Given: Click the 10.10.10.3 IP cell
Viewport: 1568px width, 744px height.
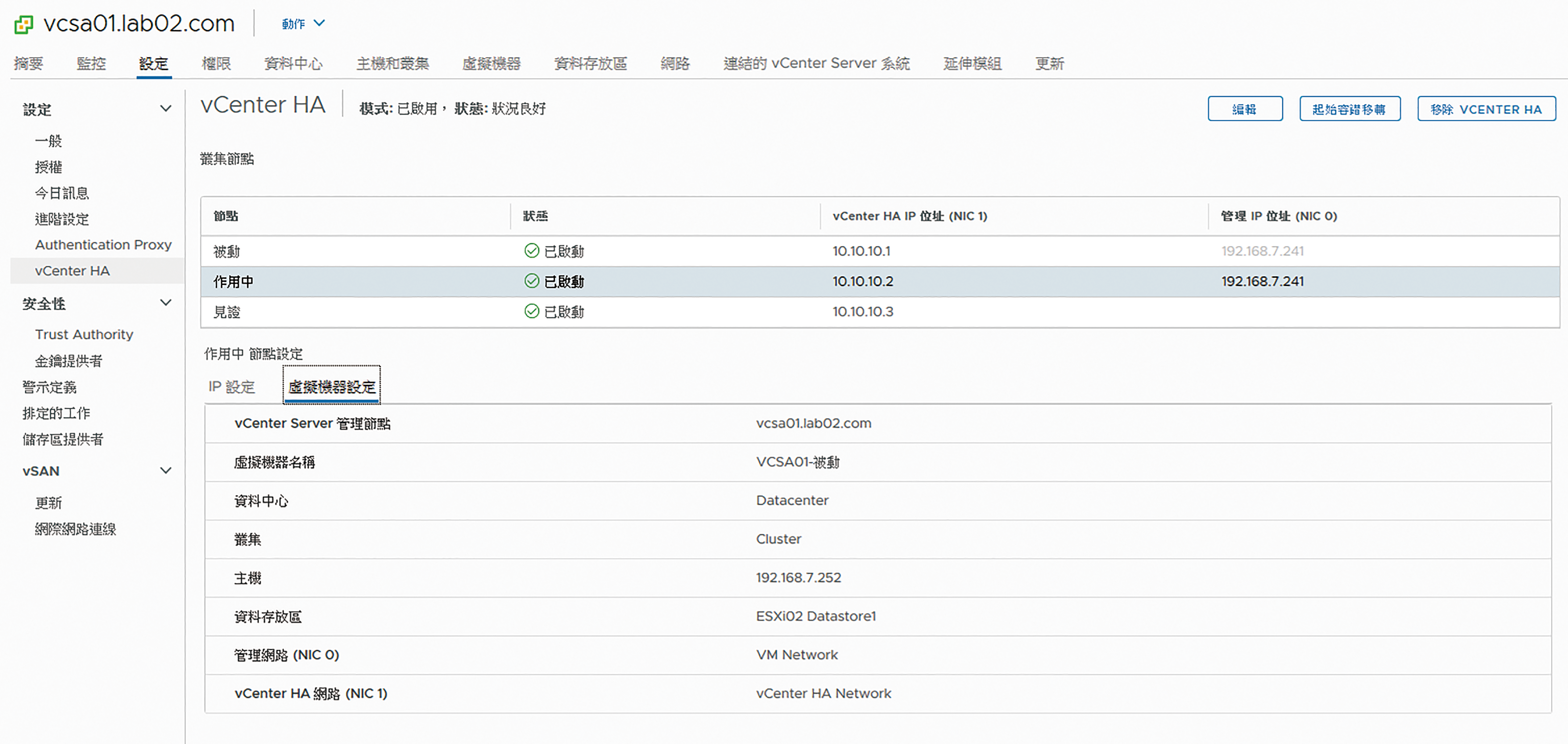Looking at the screenshot, I should 863,312.
